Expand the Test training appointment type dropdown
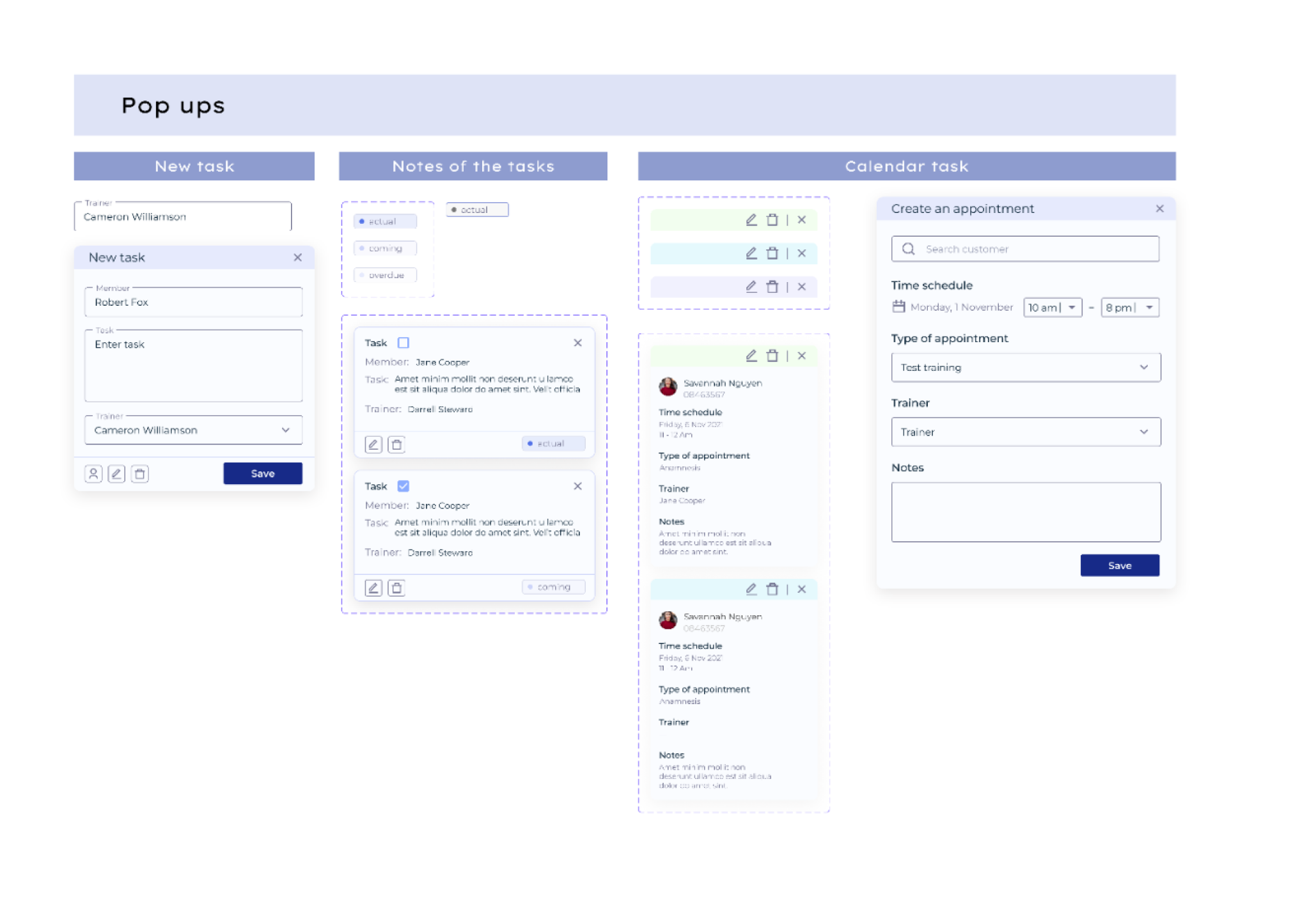1316x921 pixels. click(x=1026, y=368)
